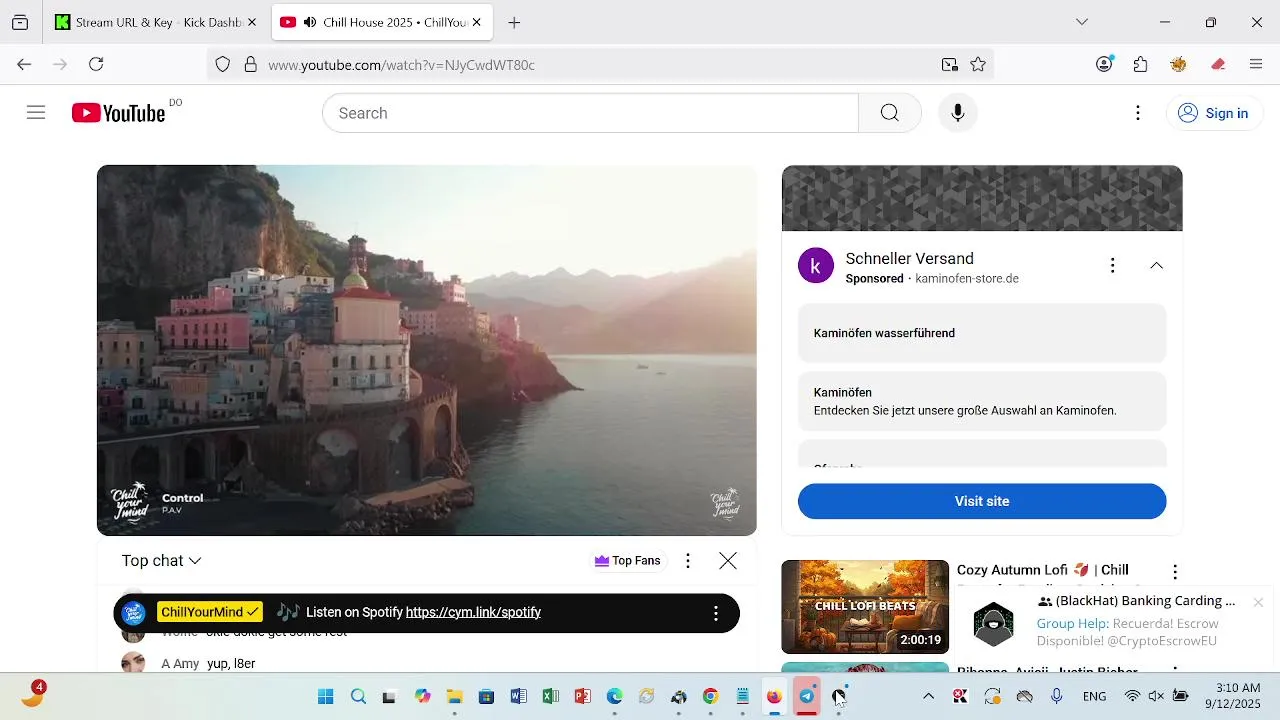Image resolution: width=1280 pixels, height=720 pixels.
Task: Open the Firefox extensions puzzle icon
Action: (1141, 64)
